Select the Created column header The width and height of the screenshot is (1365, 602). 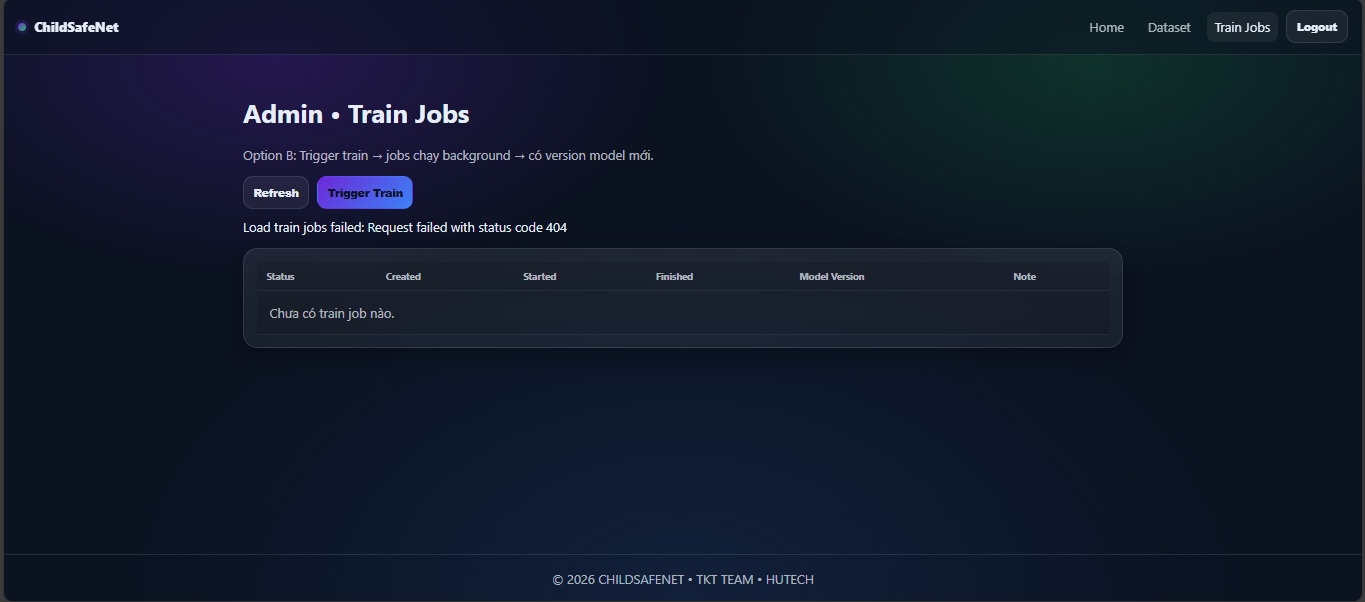[x=403, y=276]
